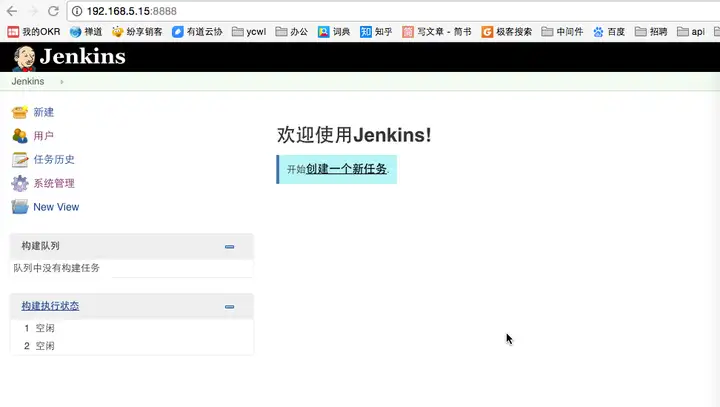
Task: Click the browser forward arrow
Action: tap(33, 11)
